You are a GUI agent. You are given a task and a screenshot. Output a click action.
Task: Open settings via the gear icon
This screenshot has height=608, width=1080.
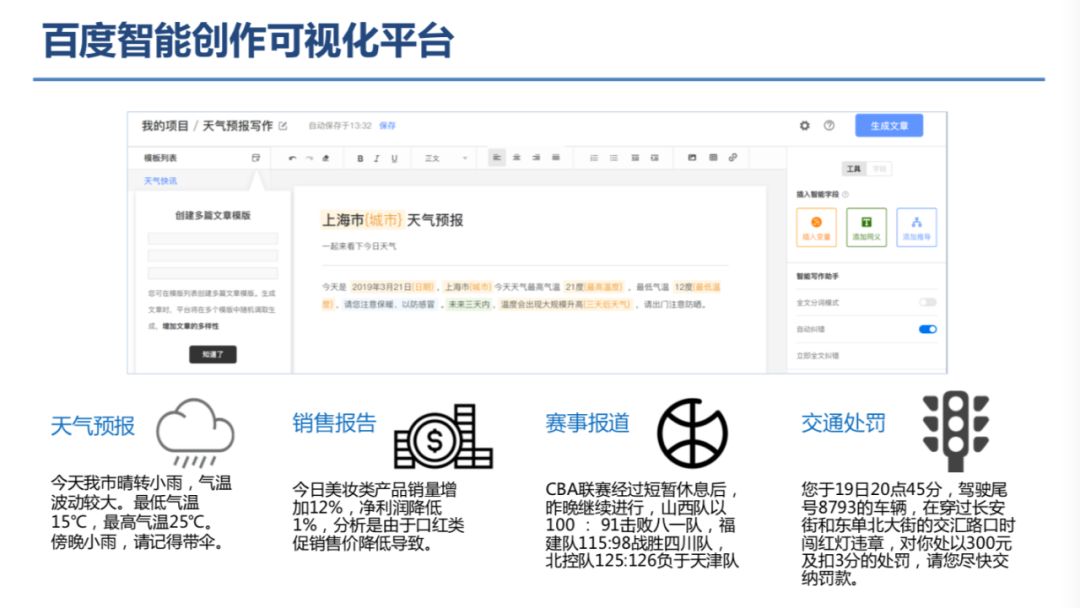804,126
